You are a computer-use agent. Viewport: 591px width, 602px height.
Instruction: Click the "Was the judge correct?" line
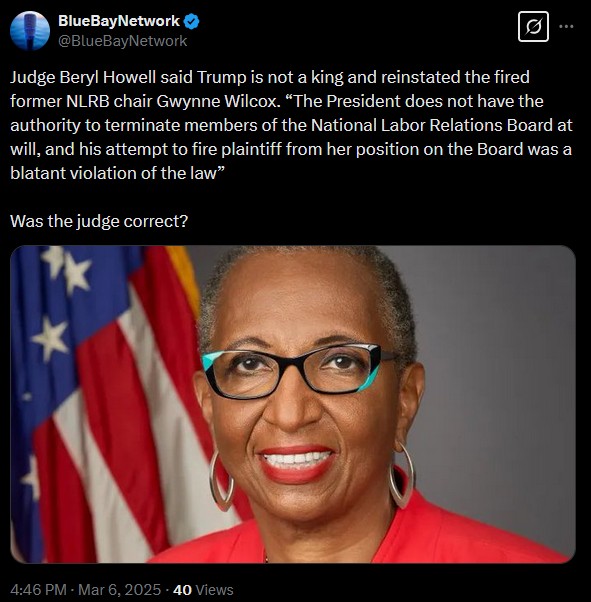click(99, 221)
